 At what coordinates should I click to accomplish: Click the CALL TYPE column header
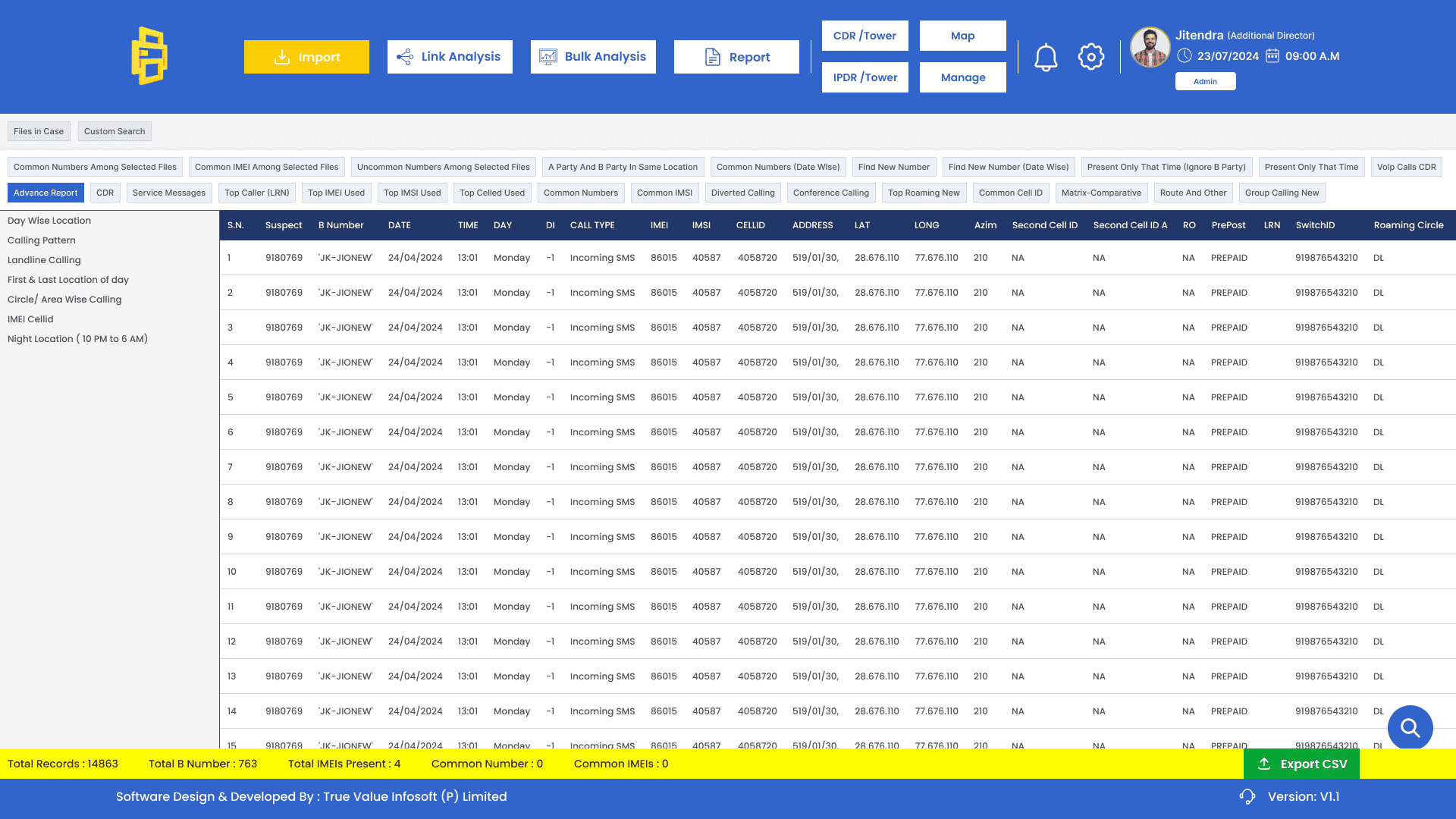[592, 225]
